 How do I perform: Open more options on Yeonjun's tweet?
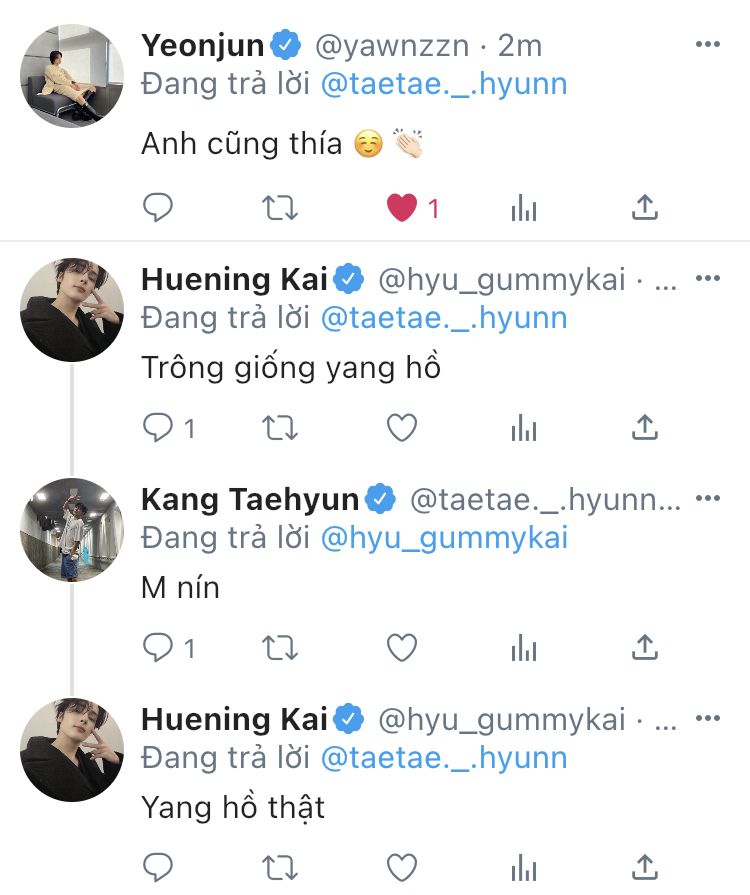[707, 45]
